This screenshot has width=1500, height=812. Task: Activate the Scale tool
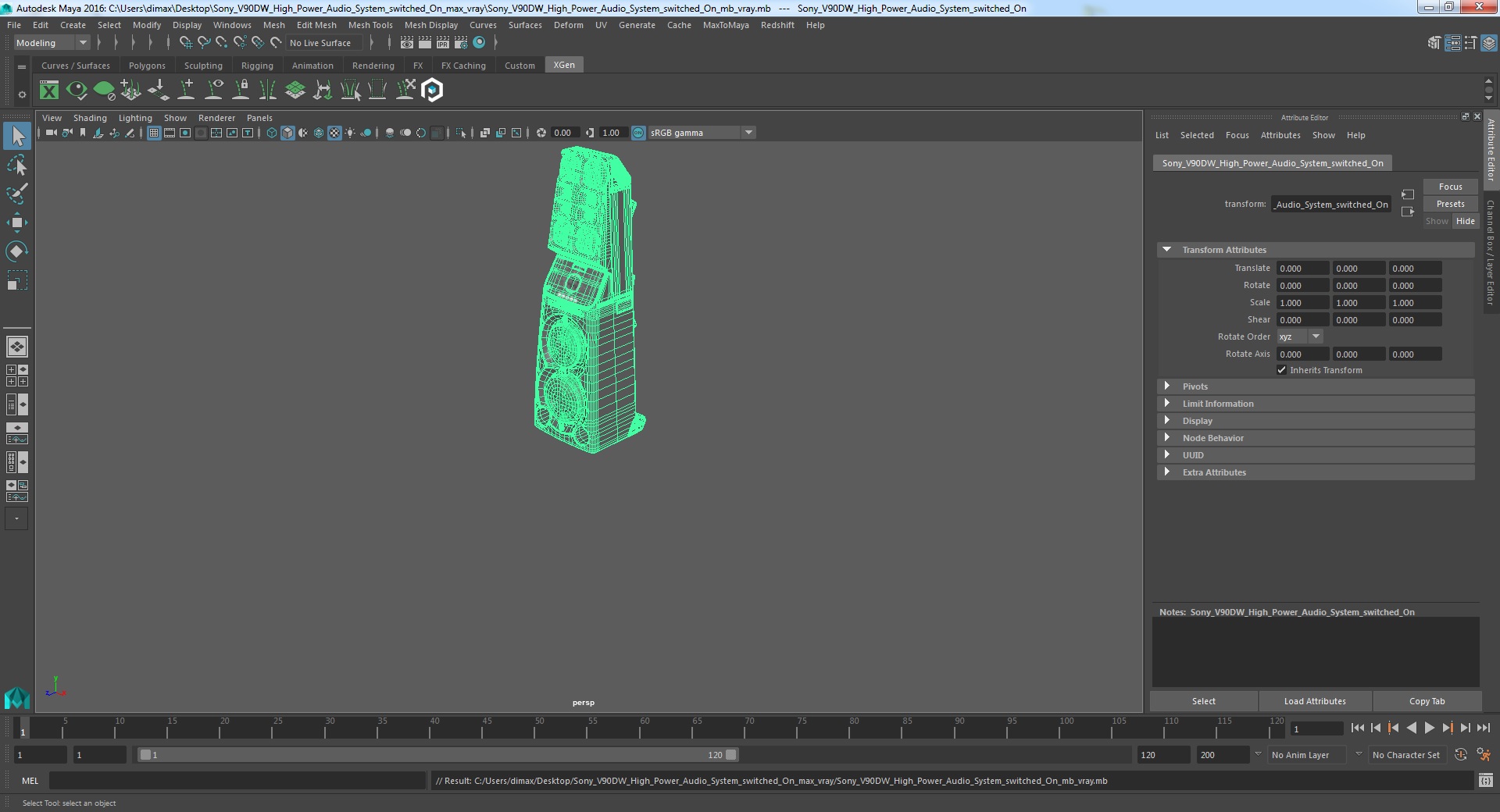(x=17, y=280)
